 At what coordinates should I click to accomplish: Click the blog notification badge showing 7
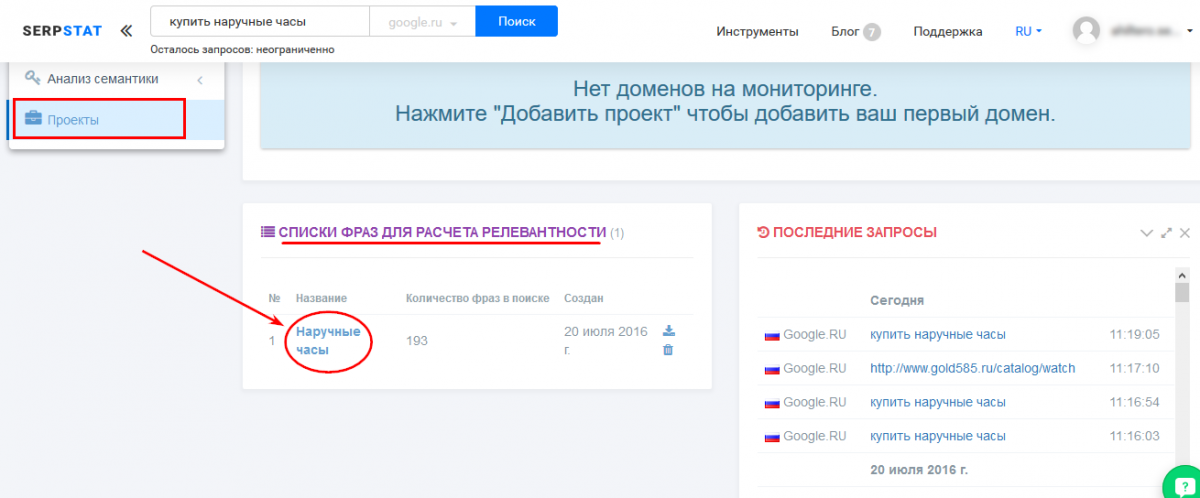pos(872,32)
